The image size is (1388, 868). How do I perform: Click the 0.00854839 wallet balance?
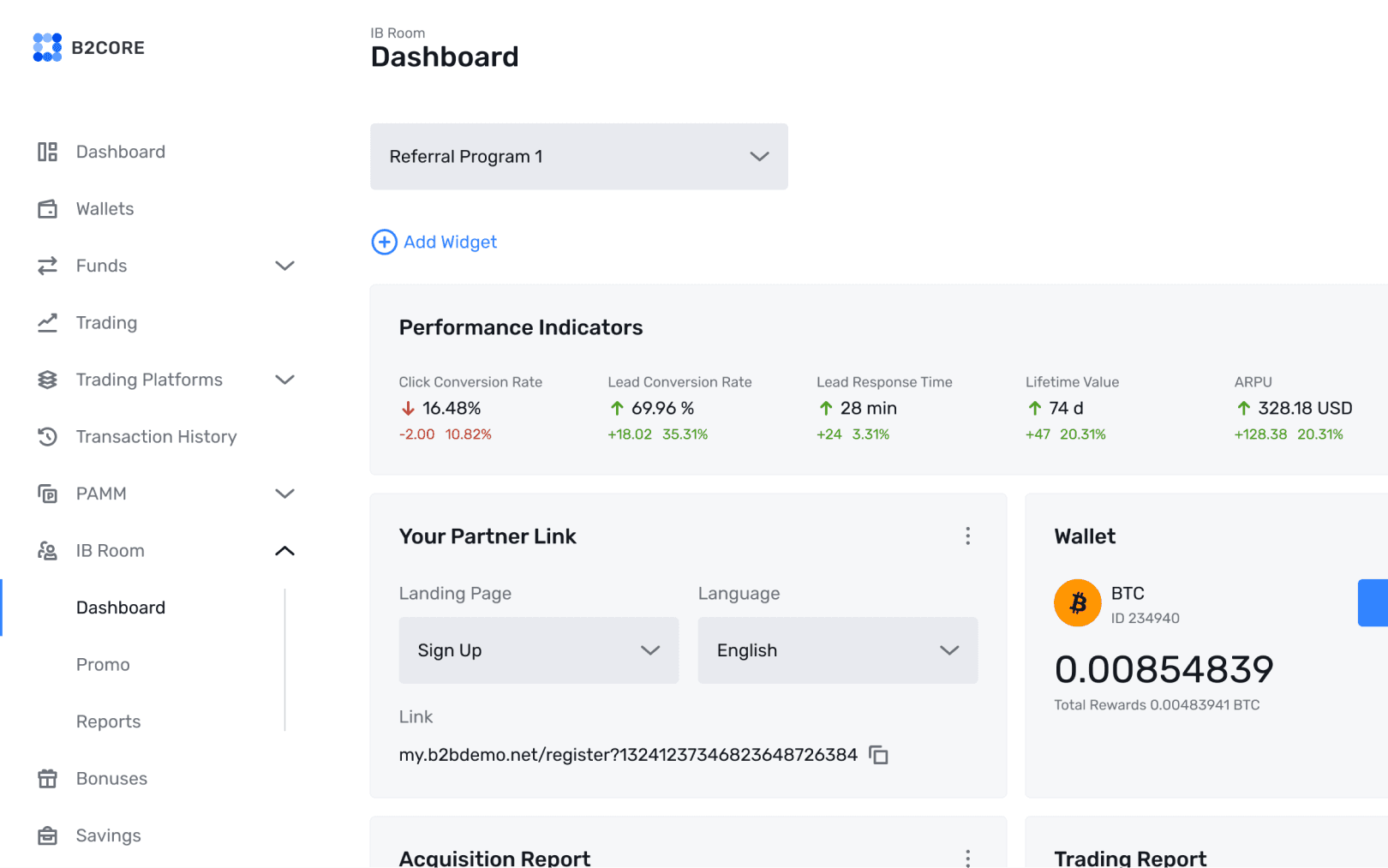point(1164,669)
